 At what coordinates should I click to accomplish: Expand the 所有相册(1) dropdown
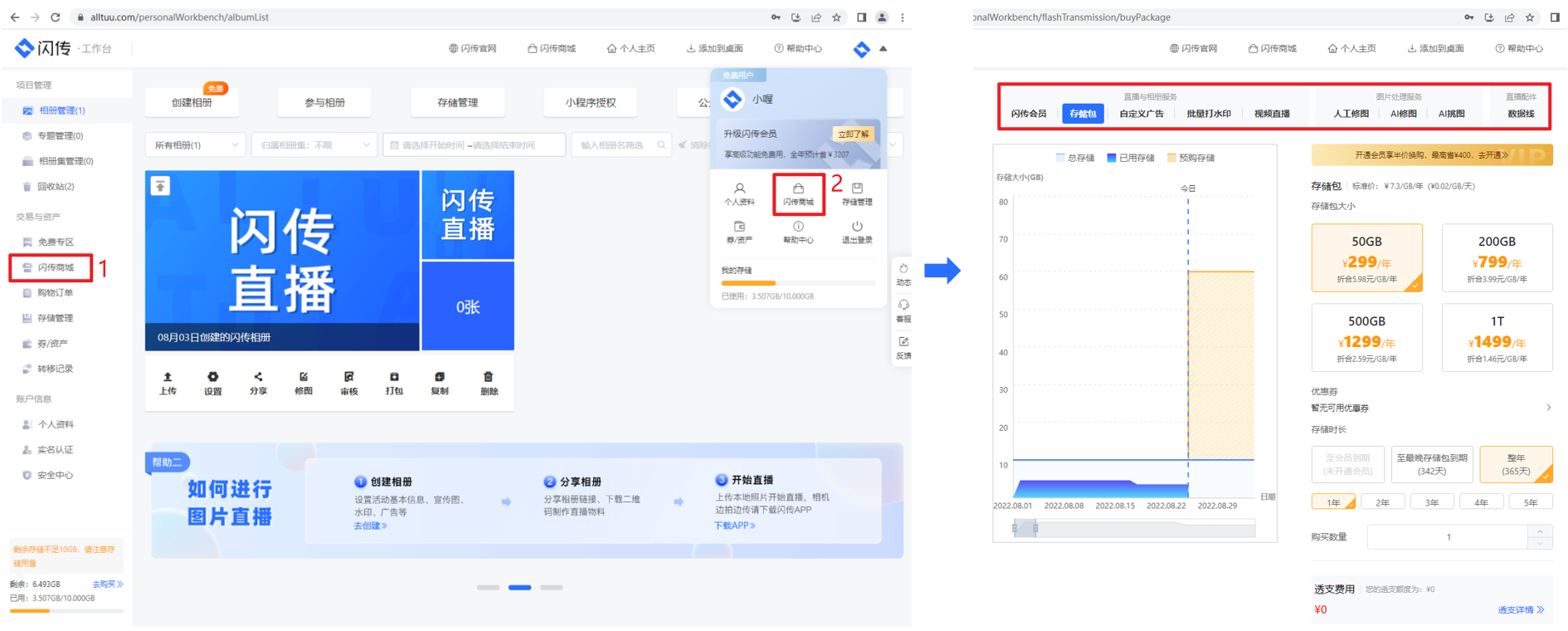pos(195,144)
